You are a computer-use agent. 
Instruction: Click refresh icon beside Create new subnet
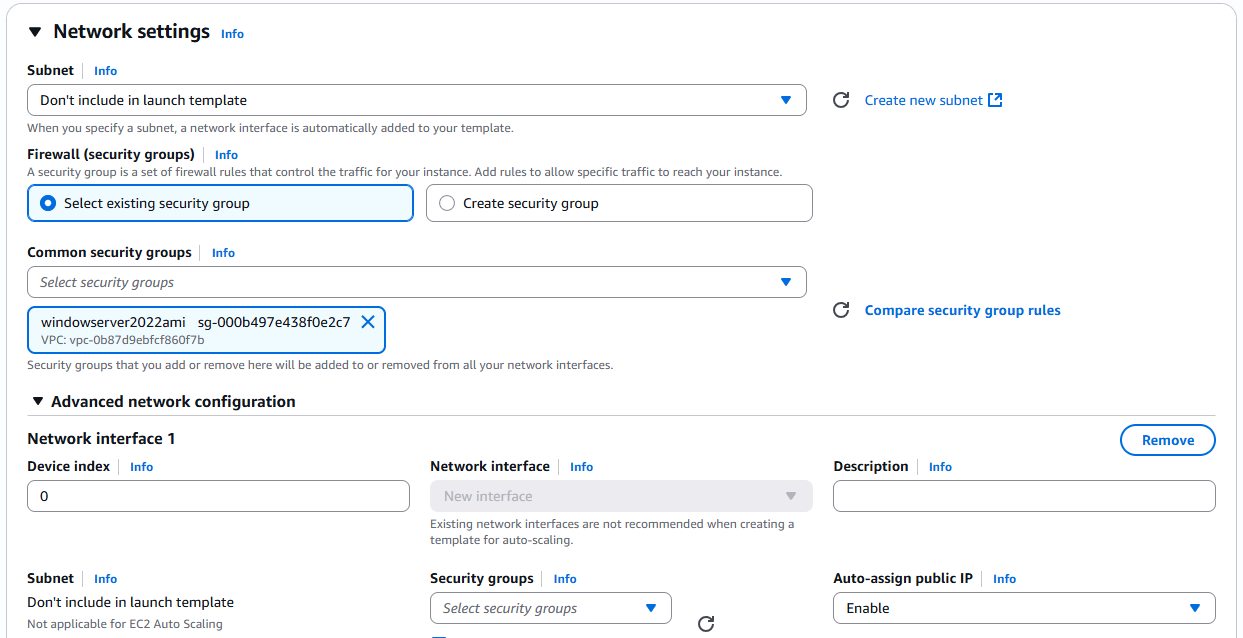[x=841, y=100]
